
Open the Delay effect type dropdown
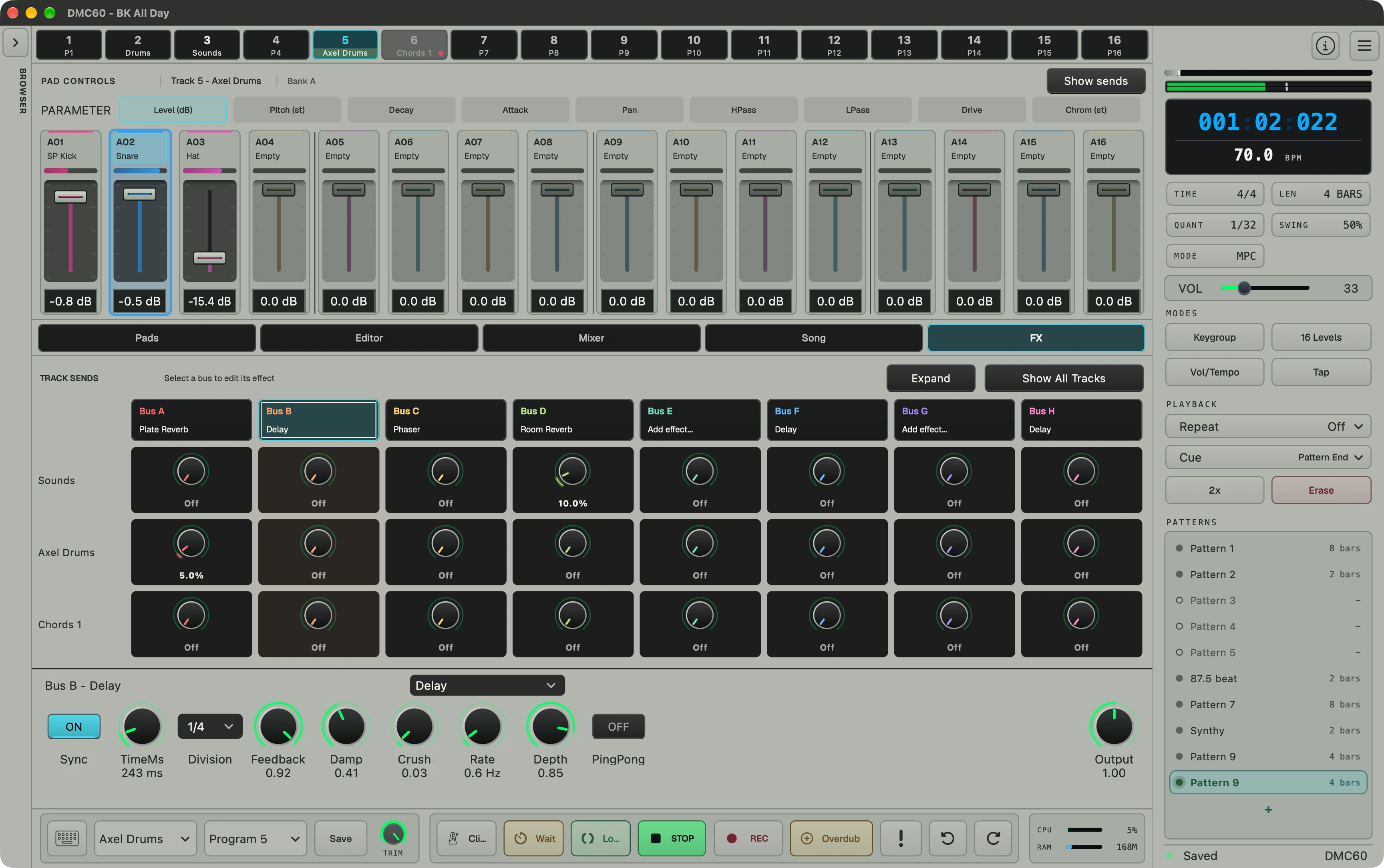487,685
